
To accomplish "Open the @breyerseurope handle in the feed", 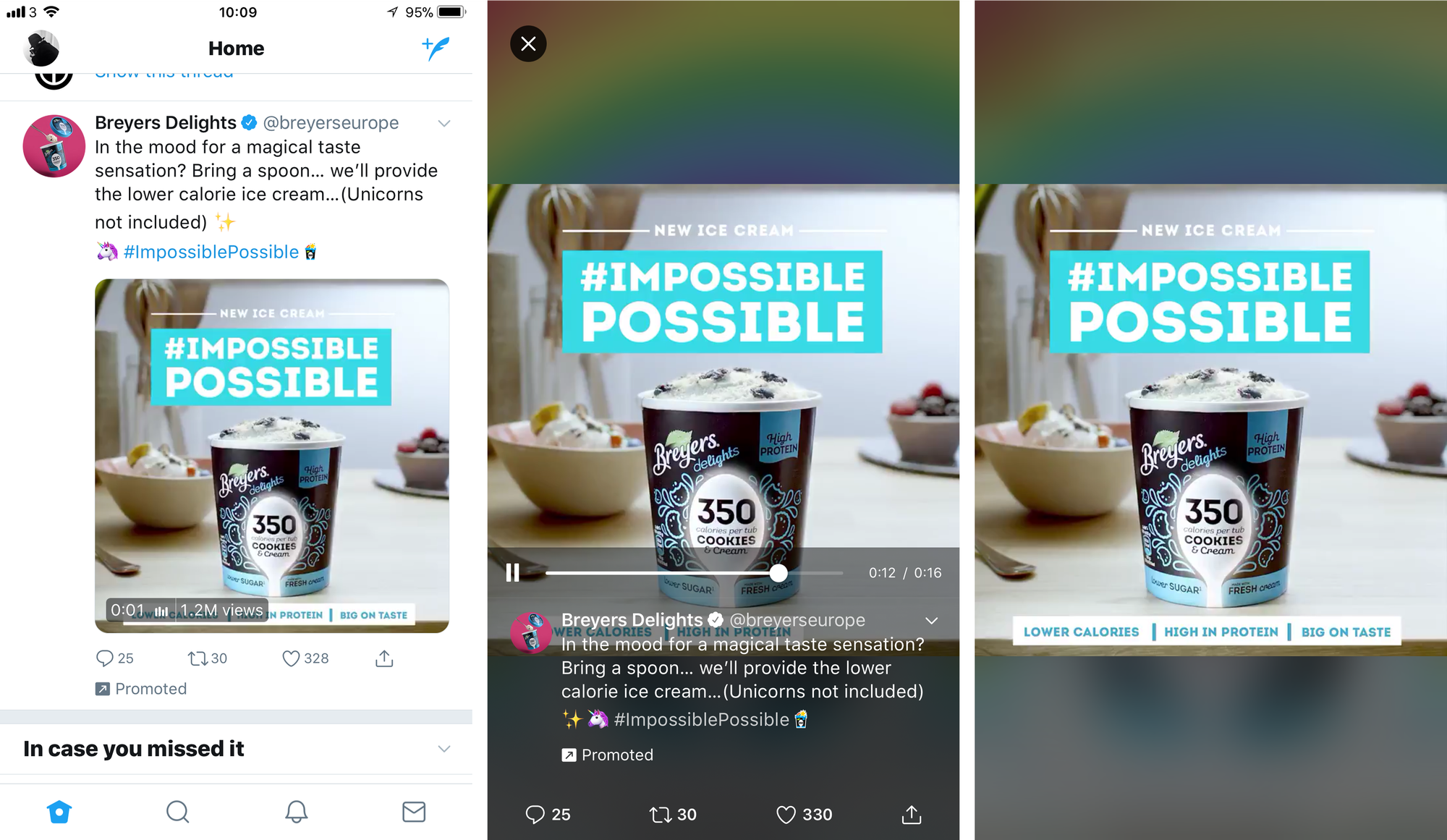I will point(331,123).
